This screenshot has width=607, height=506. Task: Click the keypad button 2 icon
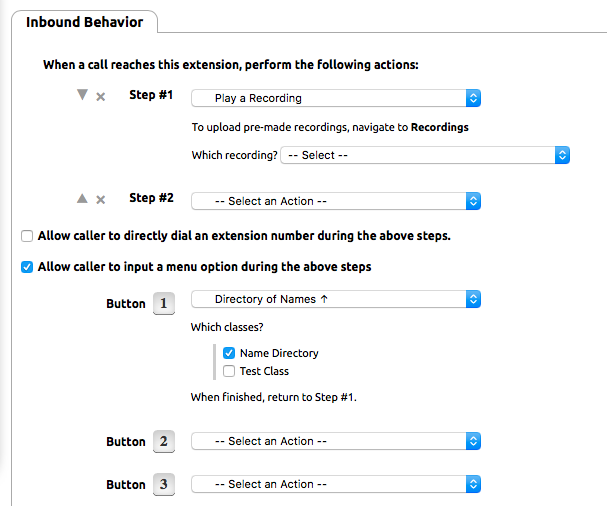pyautogui.click(x=164, y=442)
